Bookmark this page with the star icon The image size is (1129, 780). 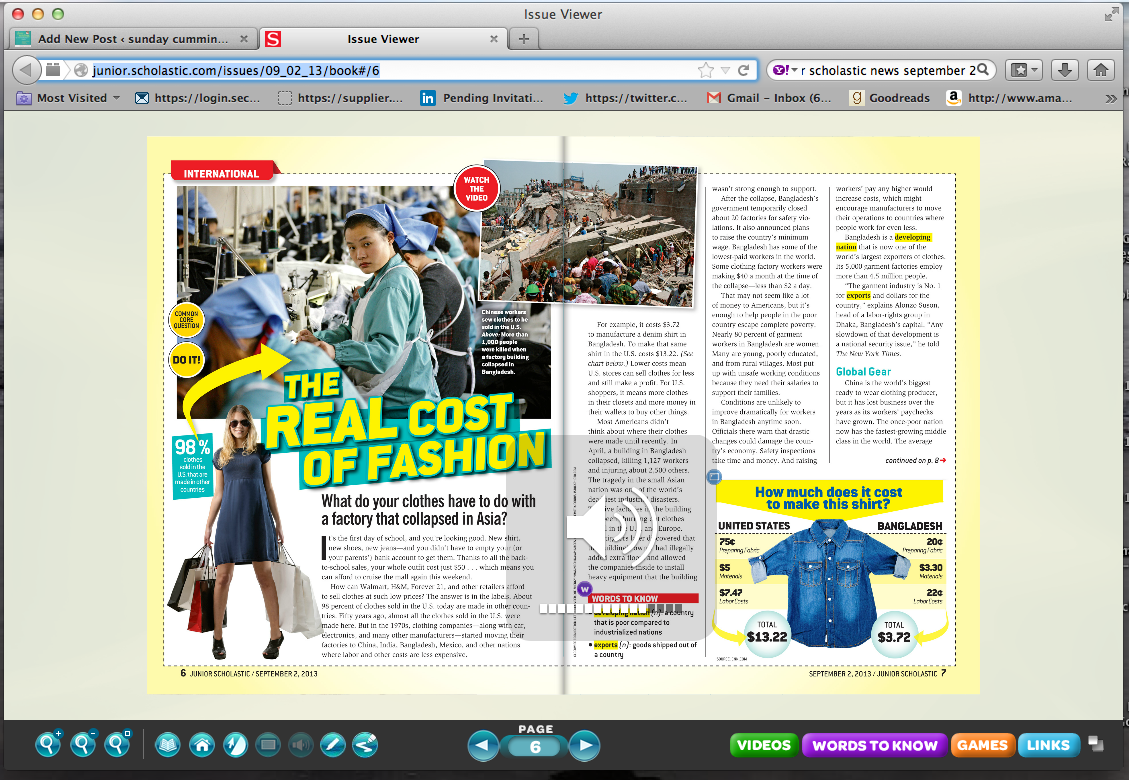(x=705, y=70)
